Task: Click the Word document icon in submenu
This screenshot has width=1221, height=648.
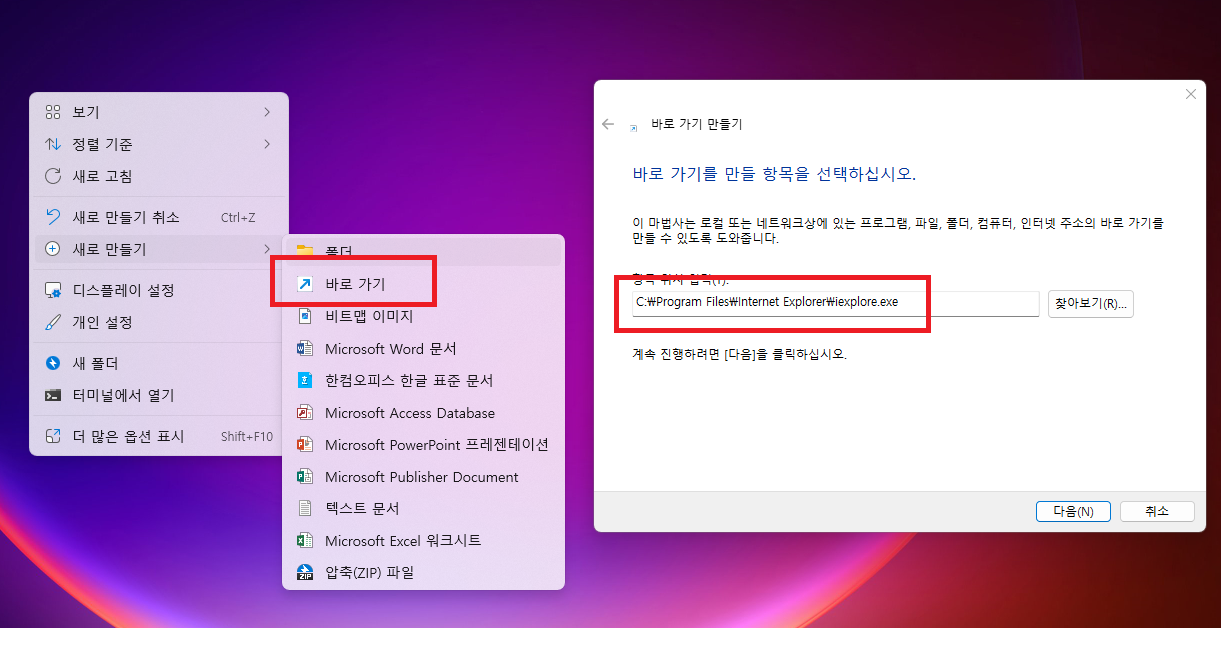Action: coord(305,348)
